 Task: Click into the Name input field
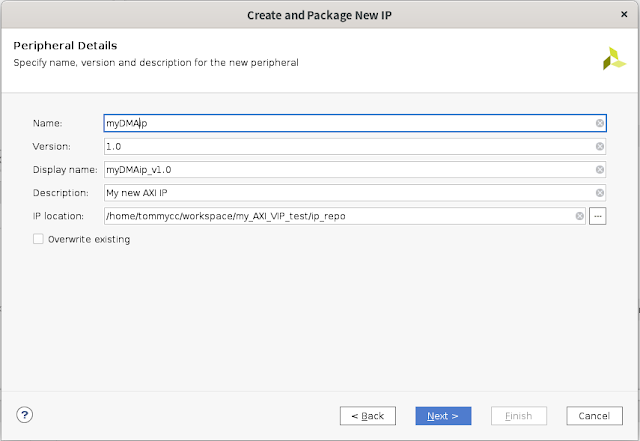coord(350,123)
